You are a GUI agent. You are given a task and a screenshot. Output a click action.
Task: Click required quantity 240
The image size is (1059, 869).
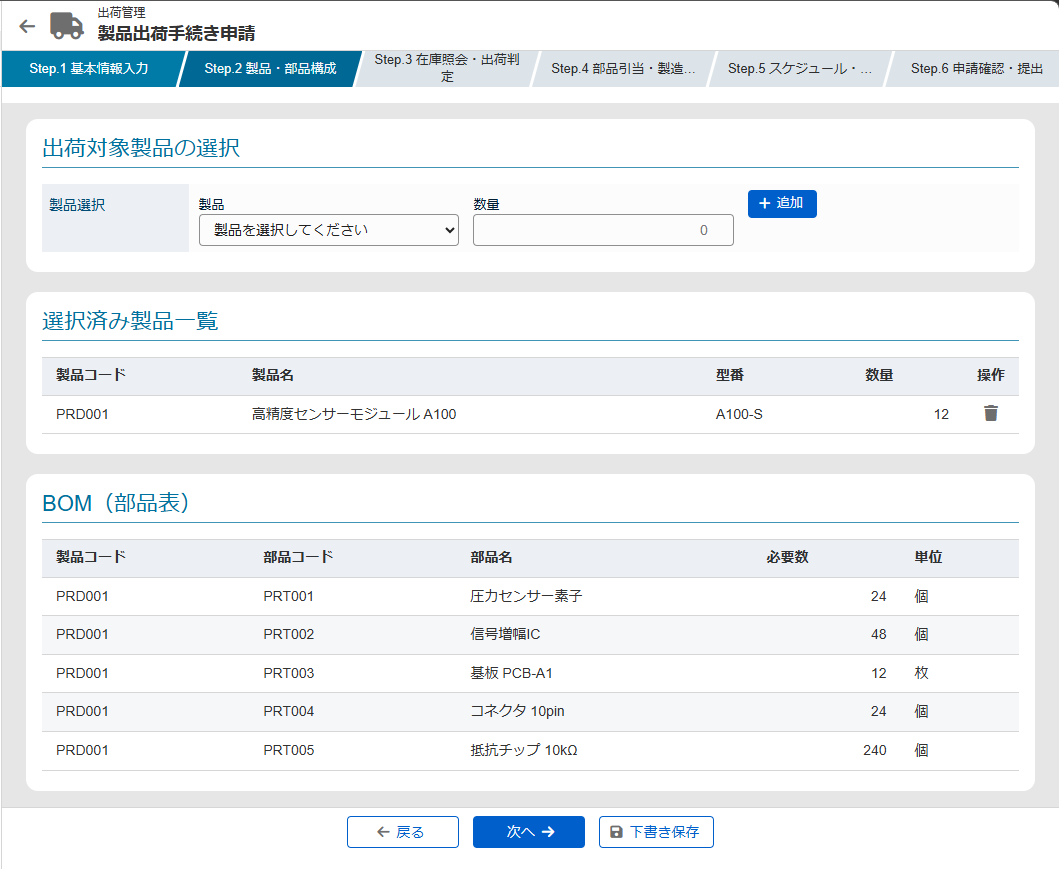875,750
